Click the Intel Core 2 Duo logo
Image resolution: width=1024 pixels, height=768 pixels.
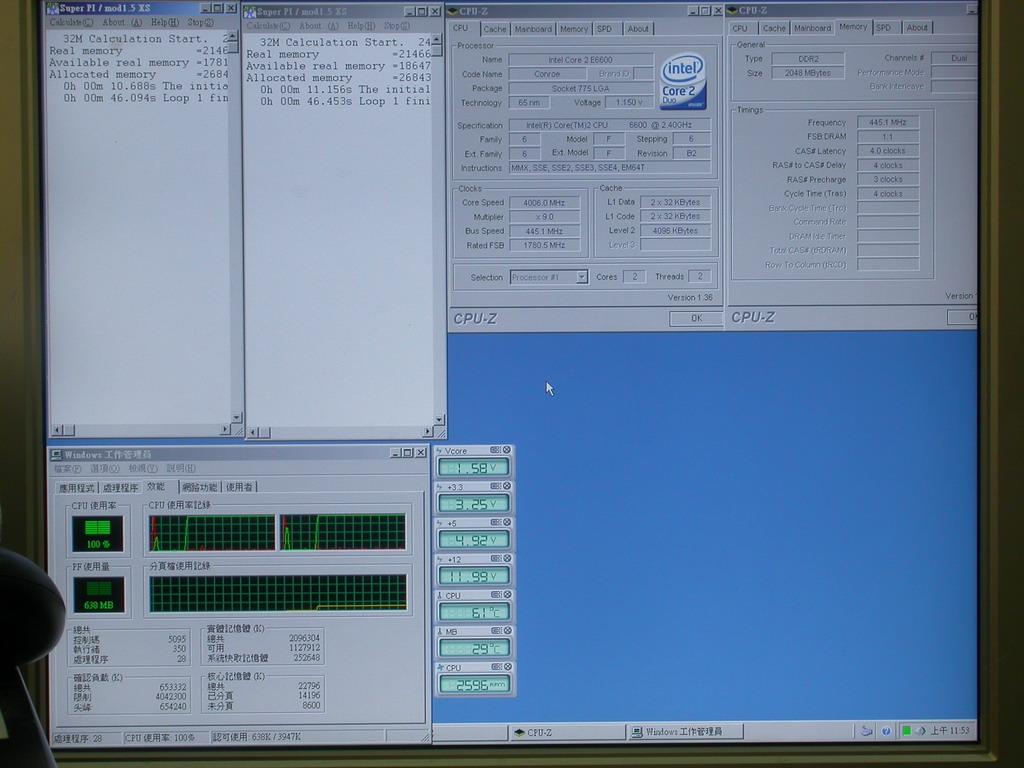[x=682, y=81]
